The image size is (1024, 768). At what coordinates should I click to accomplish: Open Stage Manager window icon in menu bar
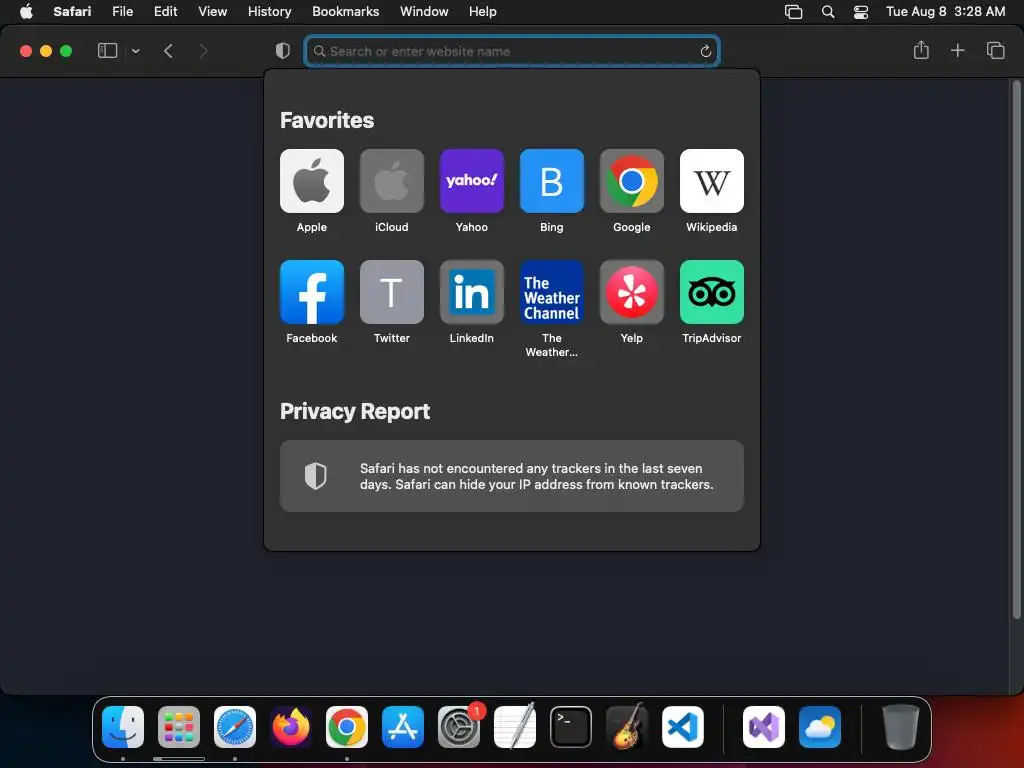[793, 12]
